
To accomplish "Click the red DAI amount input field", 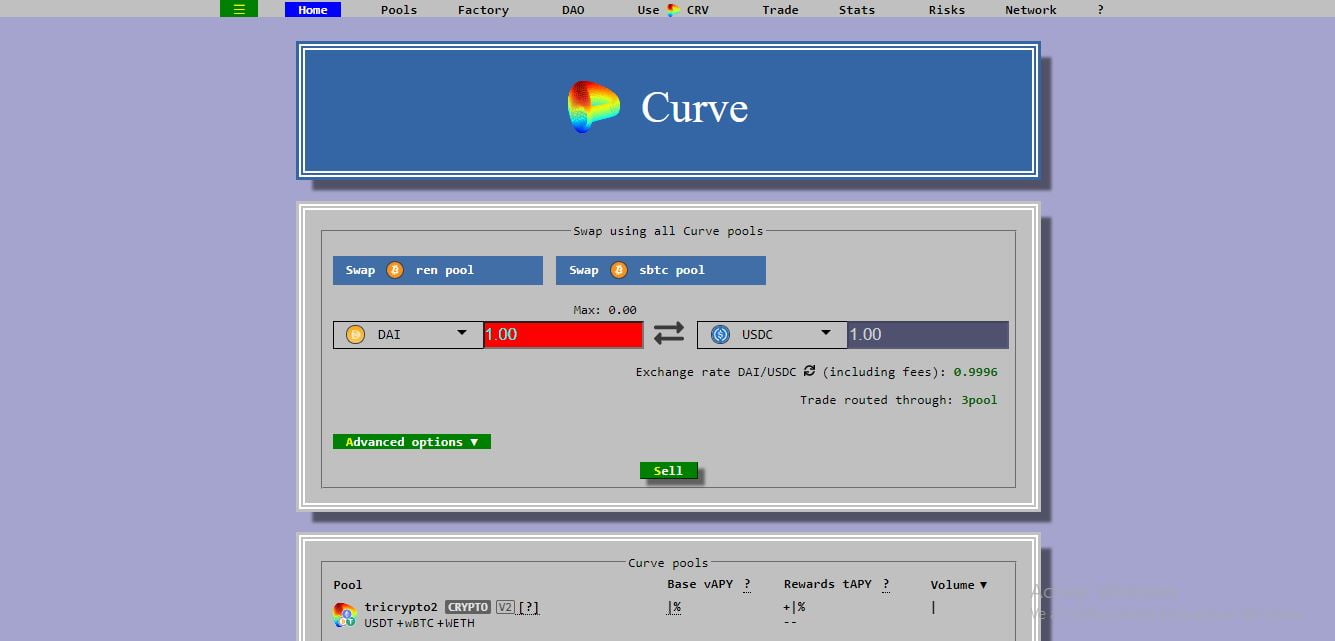I will coord(563,335).
